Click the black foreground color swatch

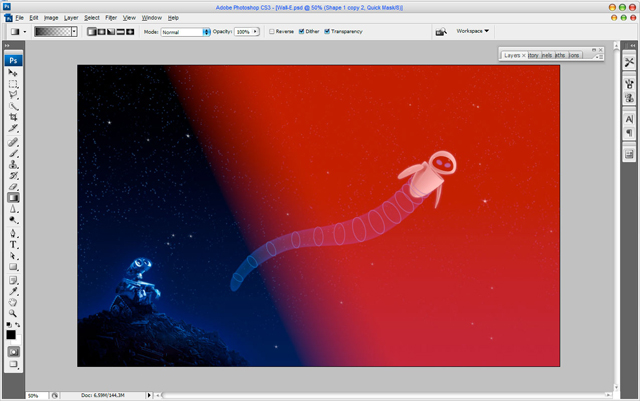coord(11,335)
